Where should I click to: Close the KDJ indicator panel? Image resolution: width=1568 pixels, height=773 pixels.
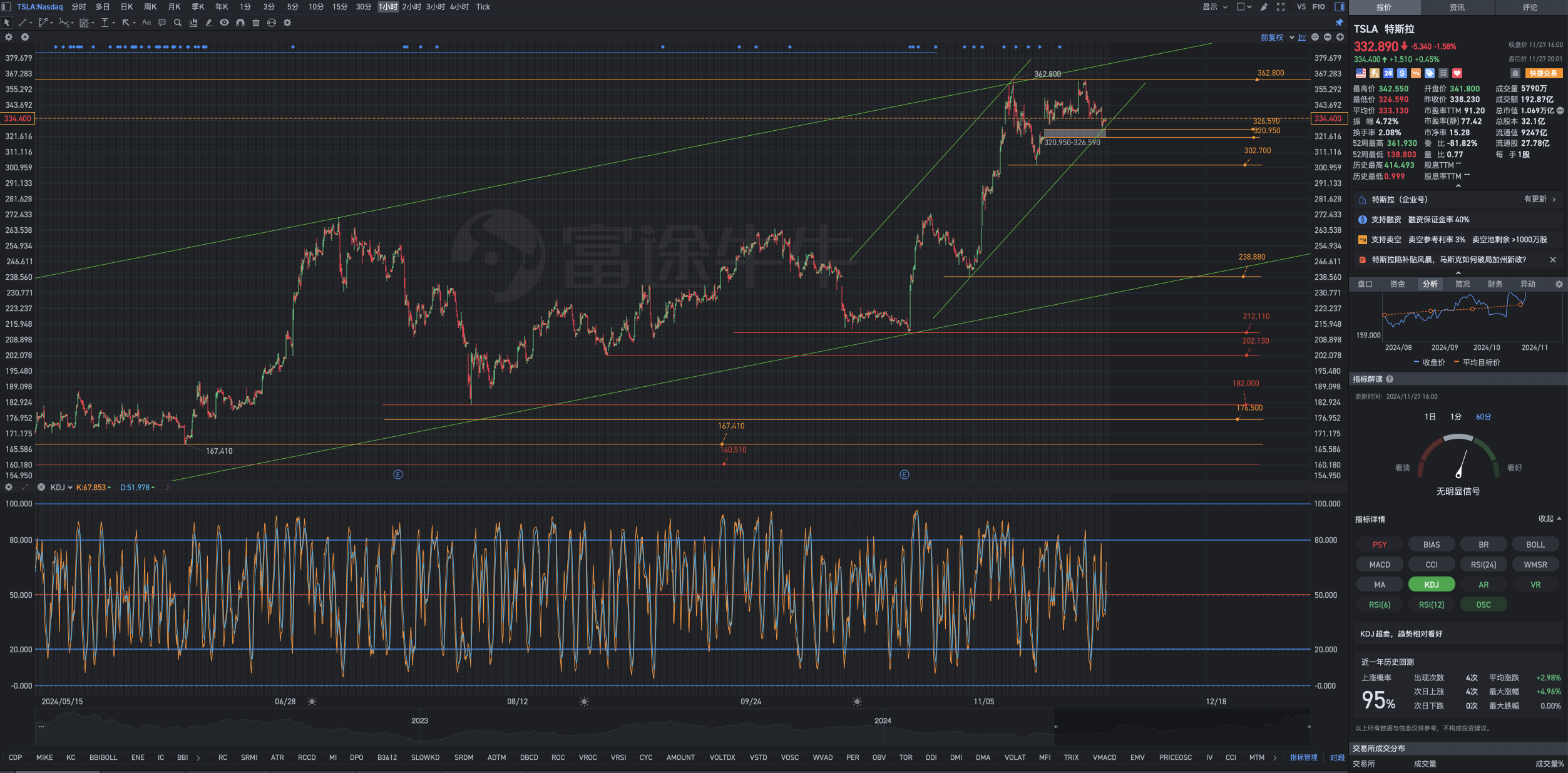[41, 487]
